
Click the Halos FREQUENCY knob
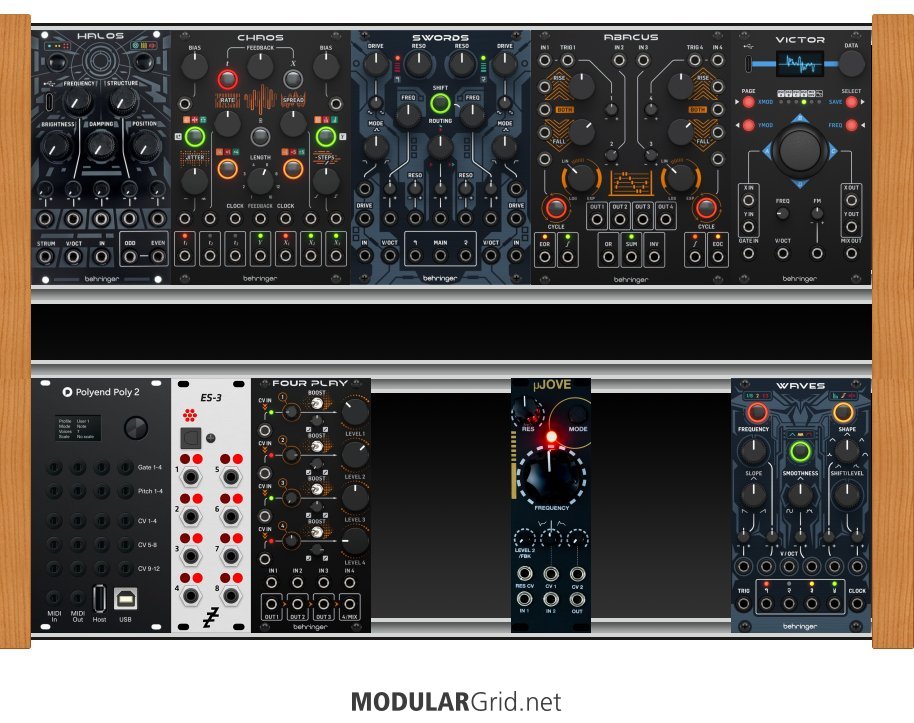tap(78, 103)
